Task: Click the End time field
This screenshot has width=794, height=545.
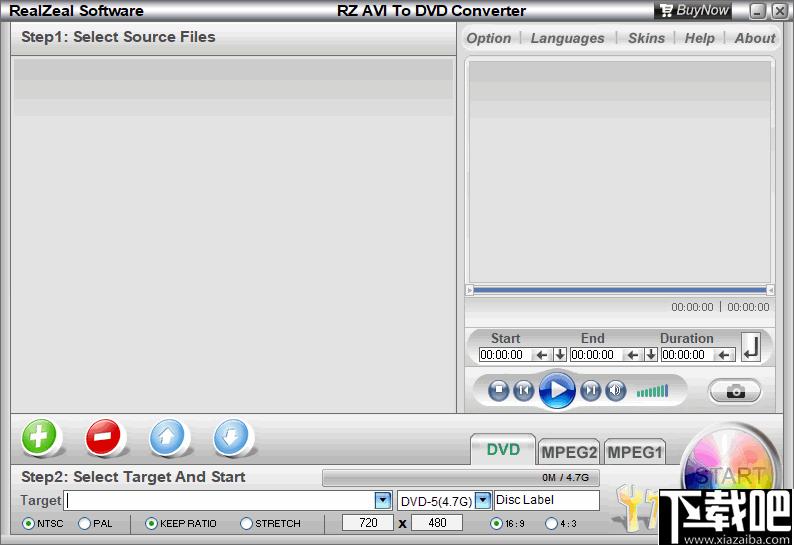Action: 598,355
